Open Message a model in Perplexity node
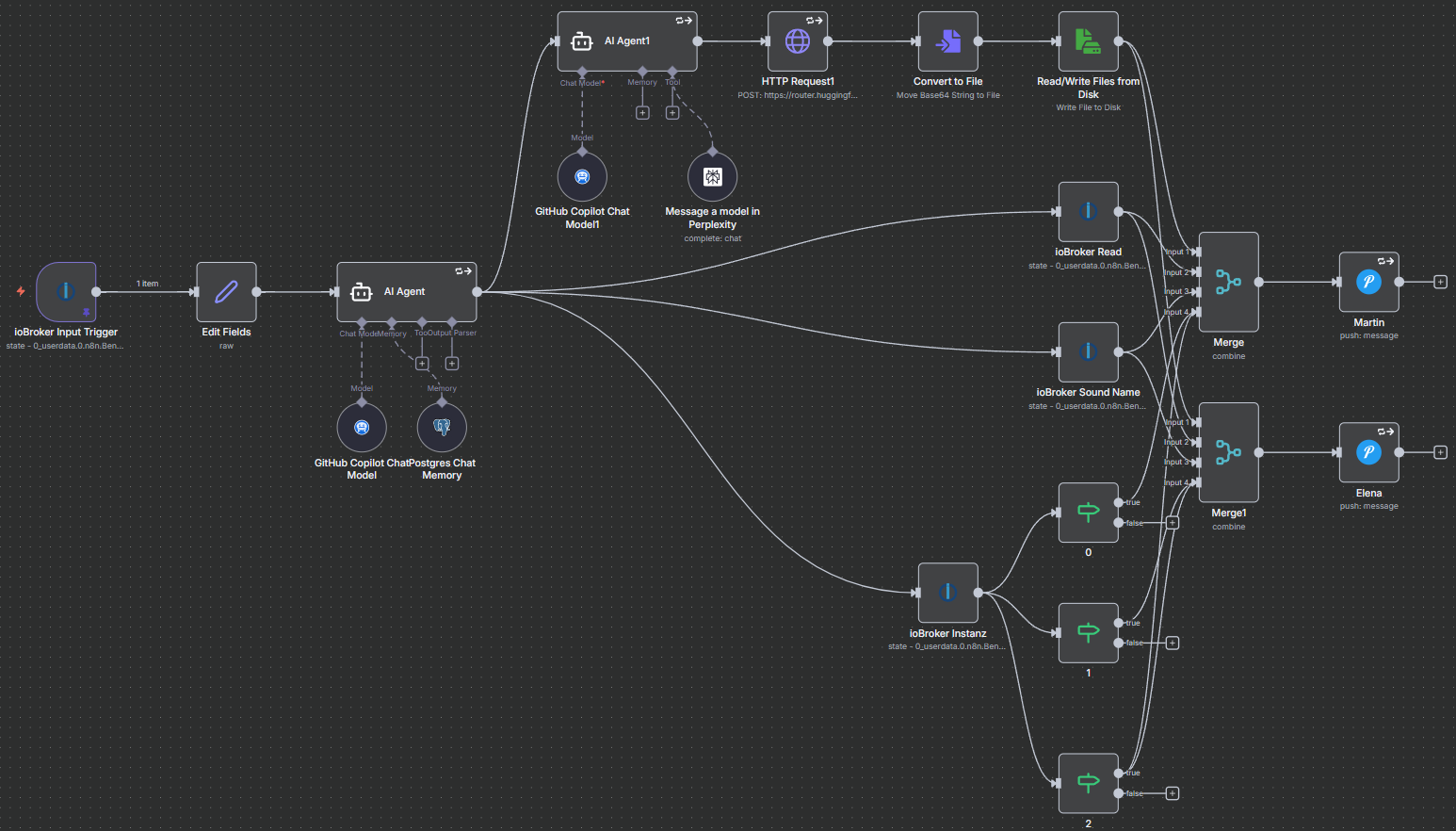 tap(712, 177)
